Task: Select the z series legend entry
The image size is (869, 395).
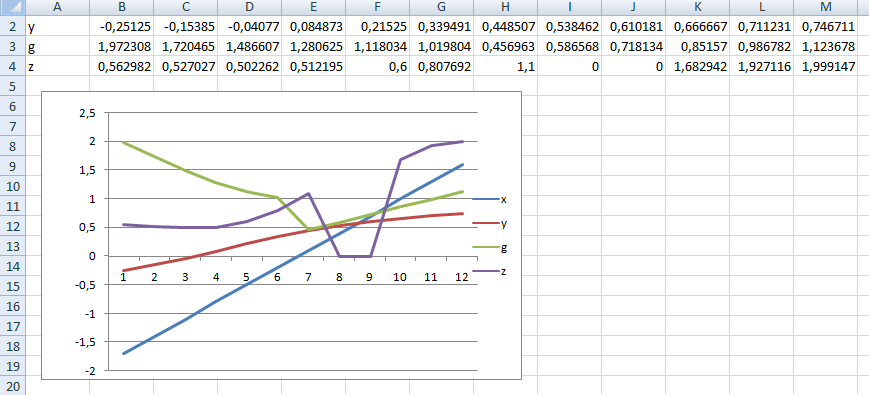Action: point(489,272)
